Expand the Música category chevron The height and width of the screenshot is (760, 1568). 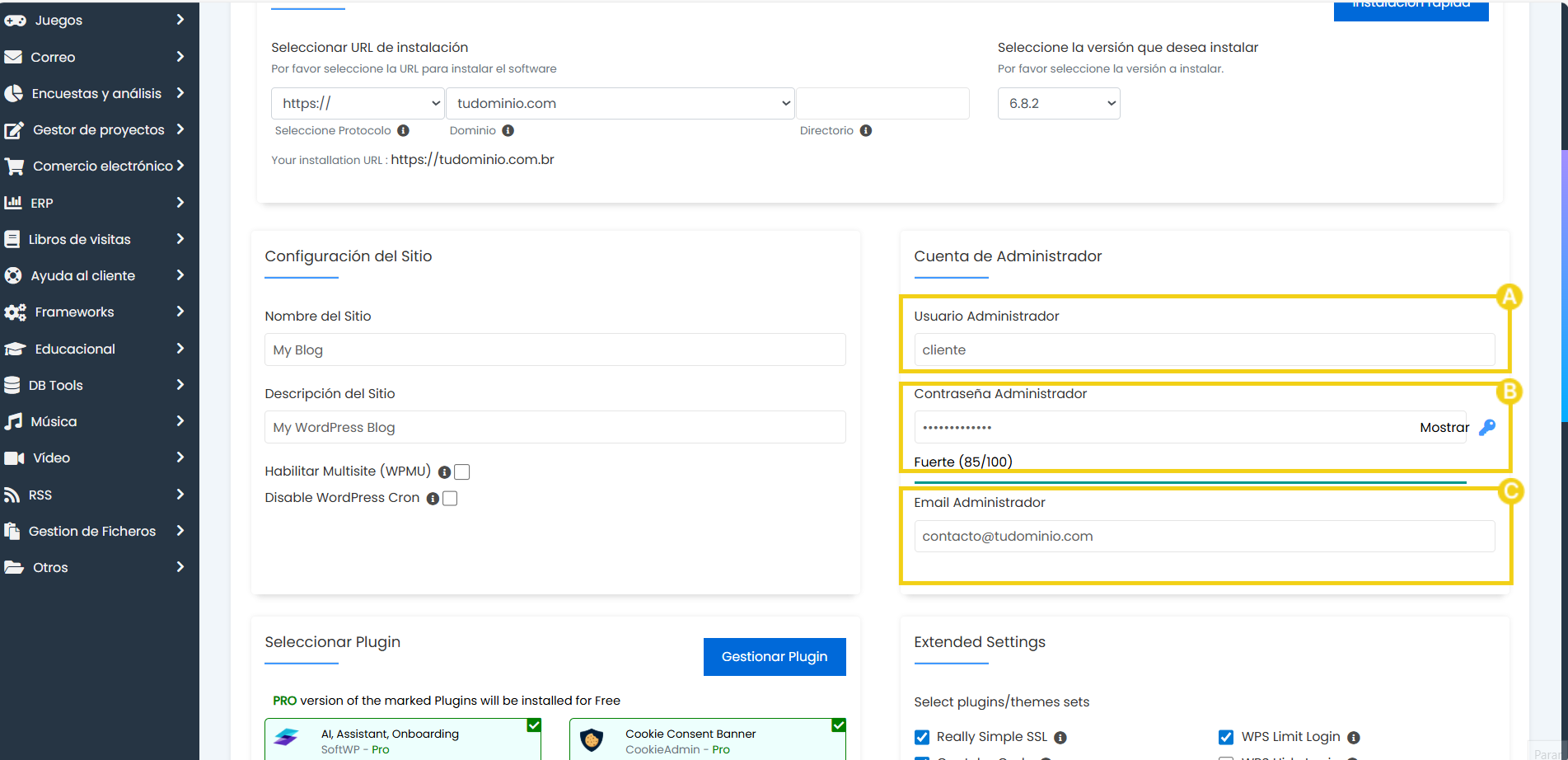pos(180,420)
